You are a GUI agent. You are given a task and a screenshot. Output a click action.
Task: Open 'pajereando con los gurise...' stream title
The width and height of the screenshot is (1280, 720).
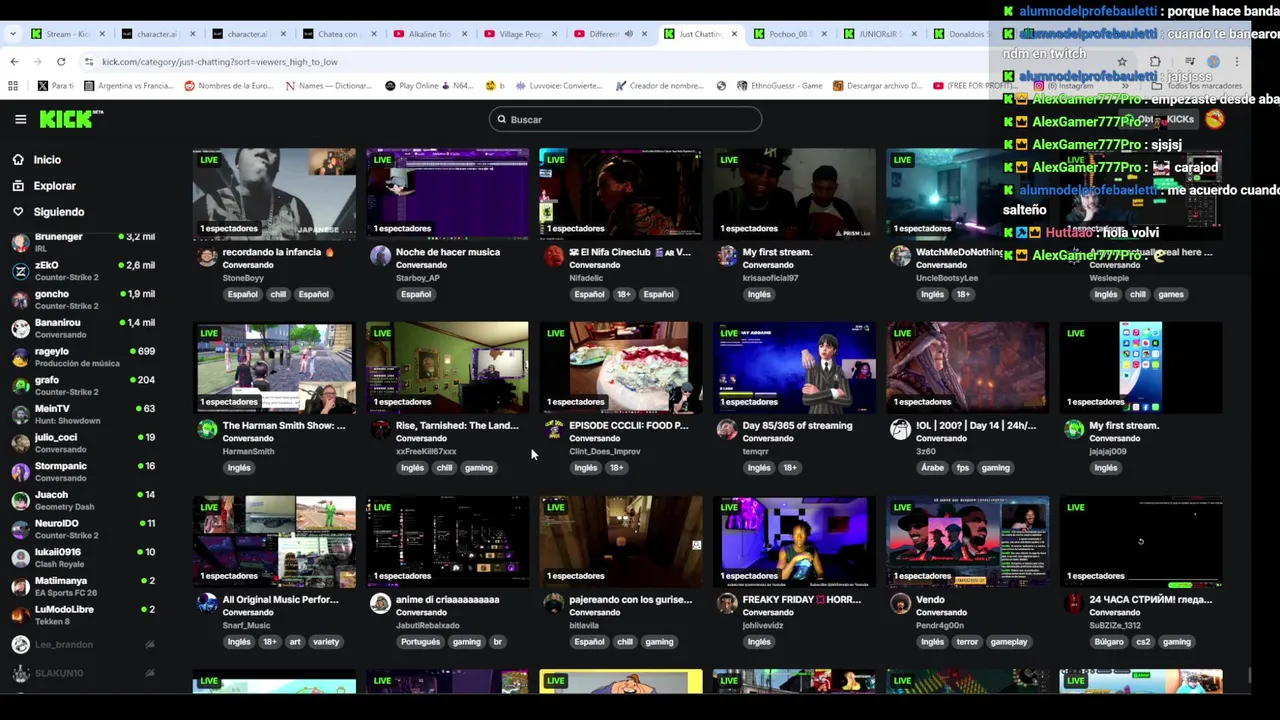tap(630, 600)
